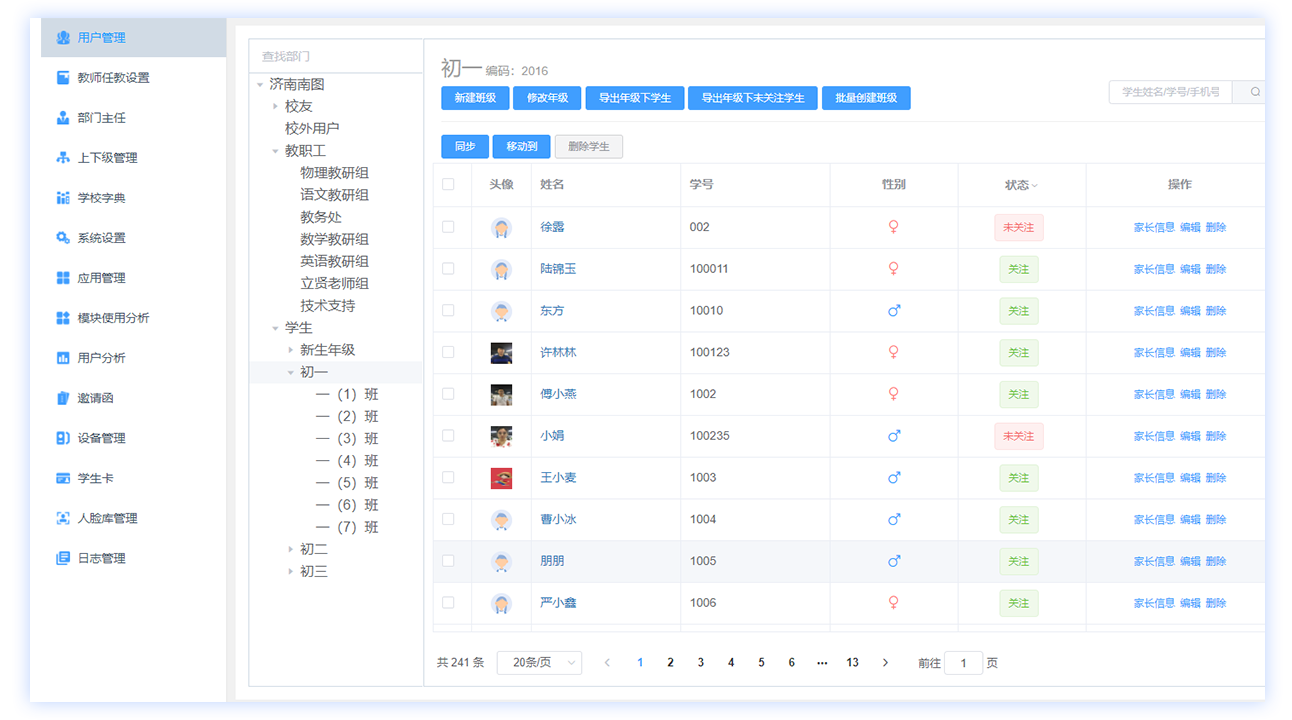Click the search magnifier icon
The image size is (1292, 720).
(1255, 92)
